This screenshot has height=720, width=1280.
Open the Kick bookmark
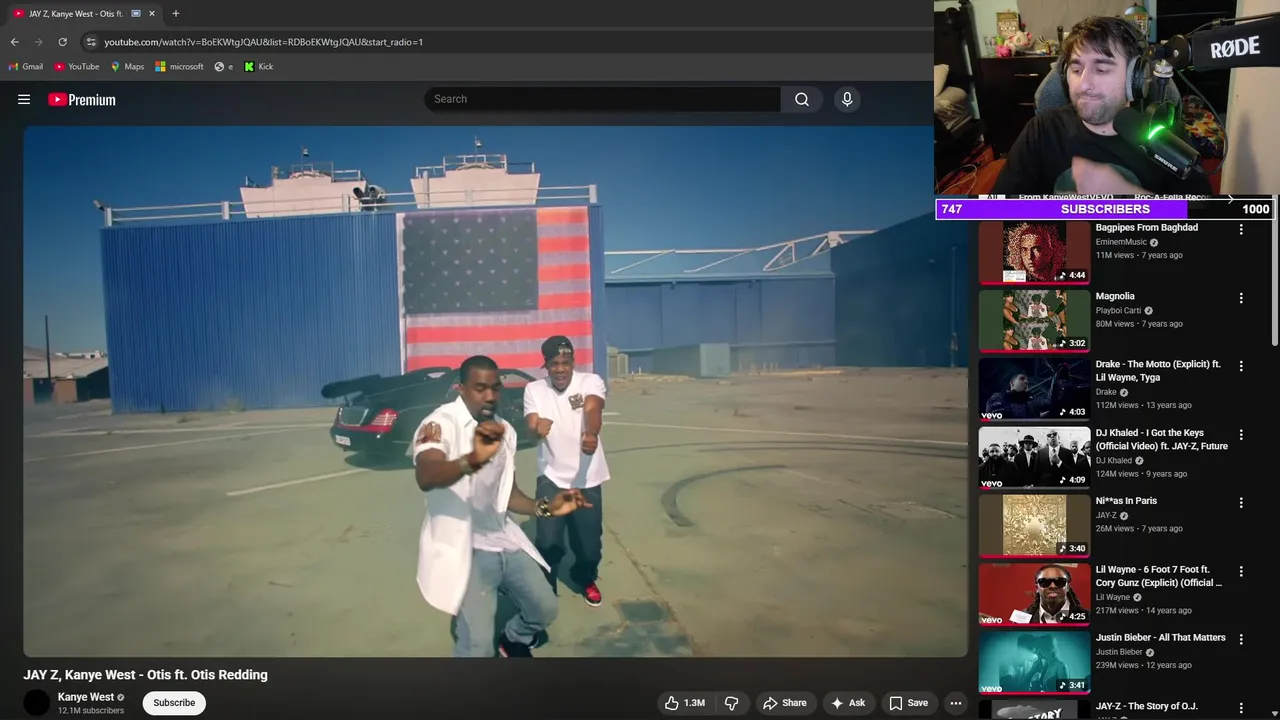point(259,67)
